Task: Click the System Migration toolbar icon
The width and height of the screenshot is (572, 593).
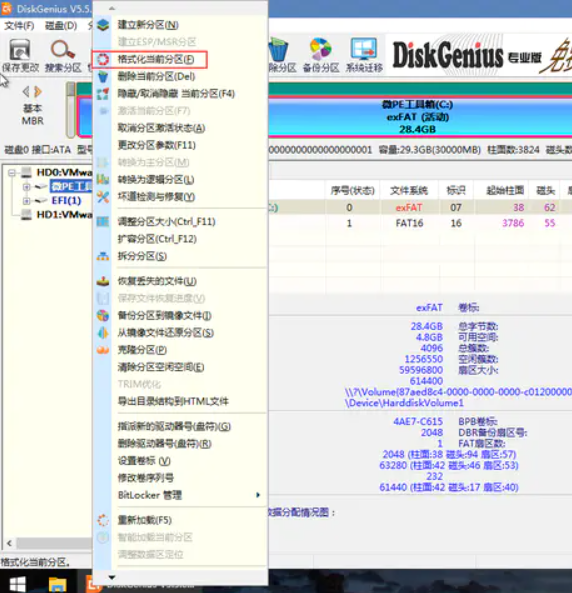Action: (364, 49)
